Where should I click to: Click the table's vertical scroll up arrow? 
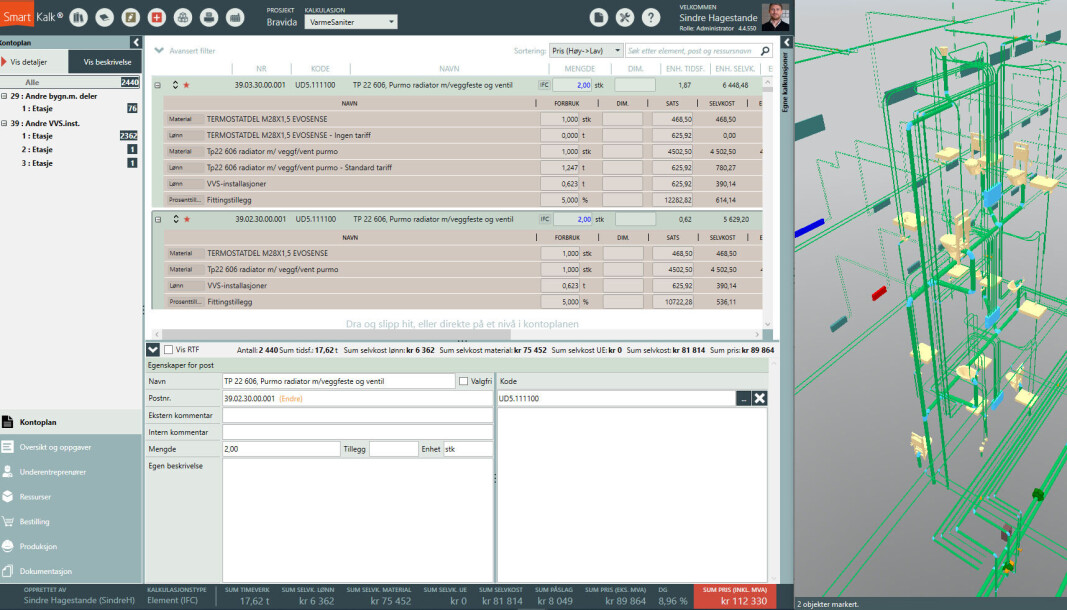point(768,82)
